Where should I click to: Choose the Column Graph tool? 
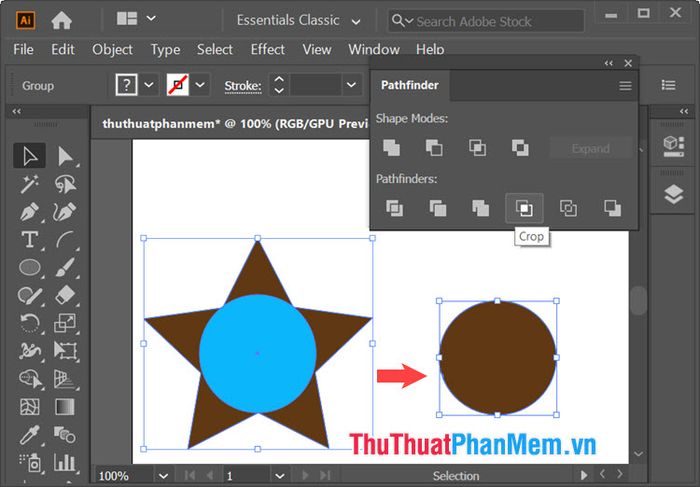click(x=65, y=462)
